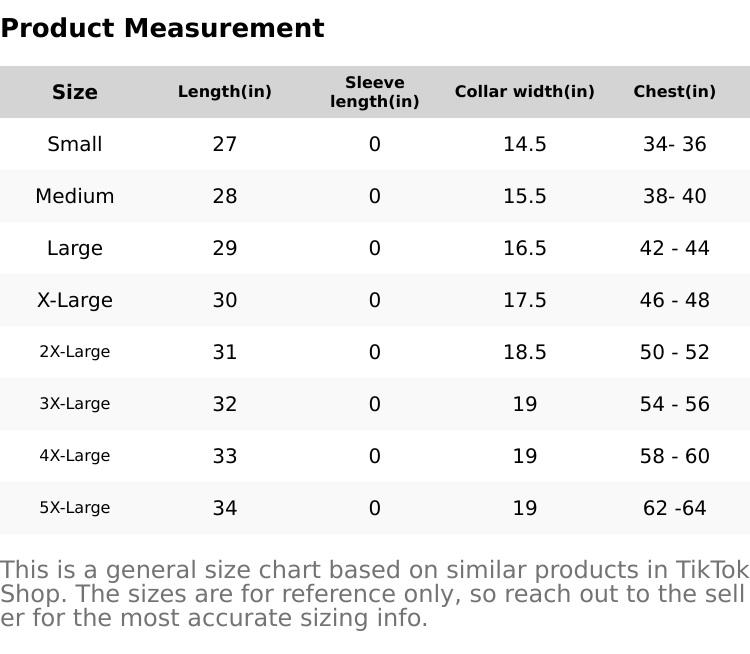The width and height of the screenshot is (750, 654).
Task: Click the general size chart disclaimer text
Action: click(x=375, y=594)
